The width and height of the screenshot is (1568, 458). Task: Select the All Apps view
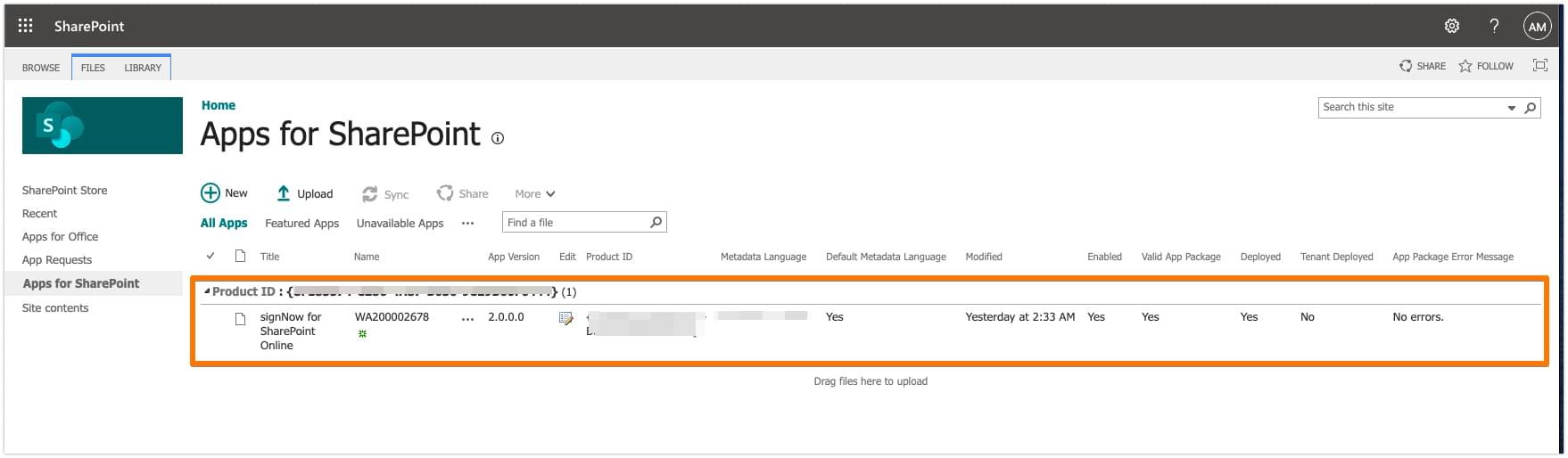224,223
